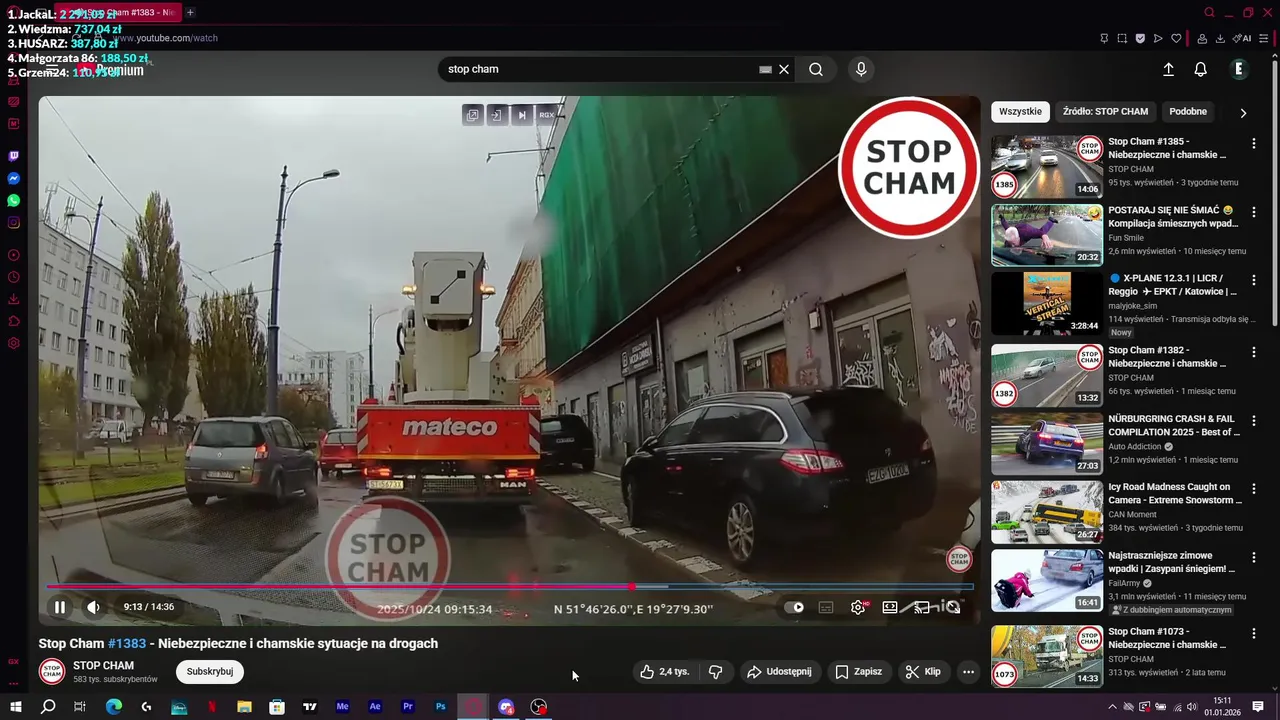This screenshot has width=1280, height=720.
Task: Open Twitch in browser sidebar
Action: click(13, 156)
